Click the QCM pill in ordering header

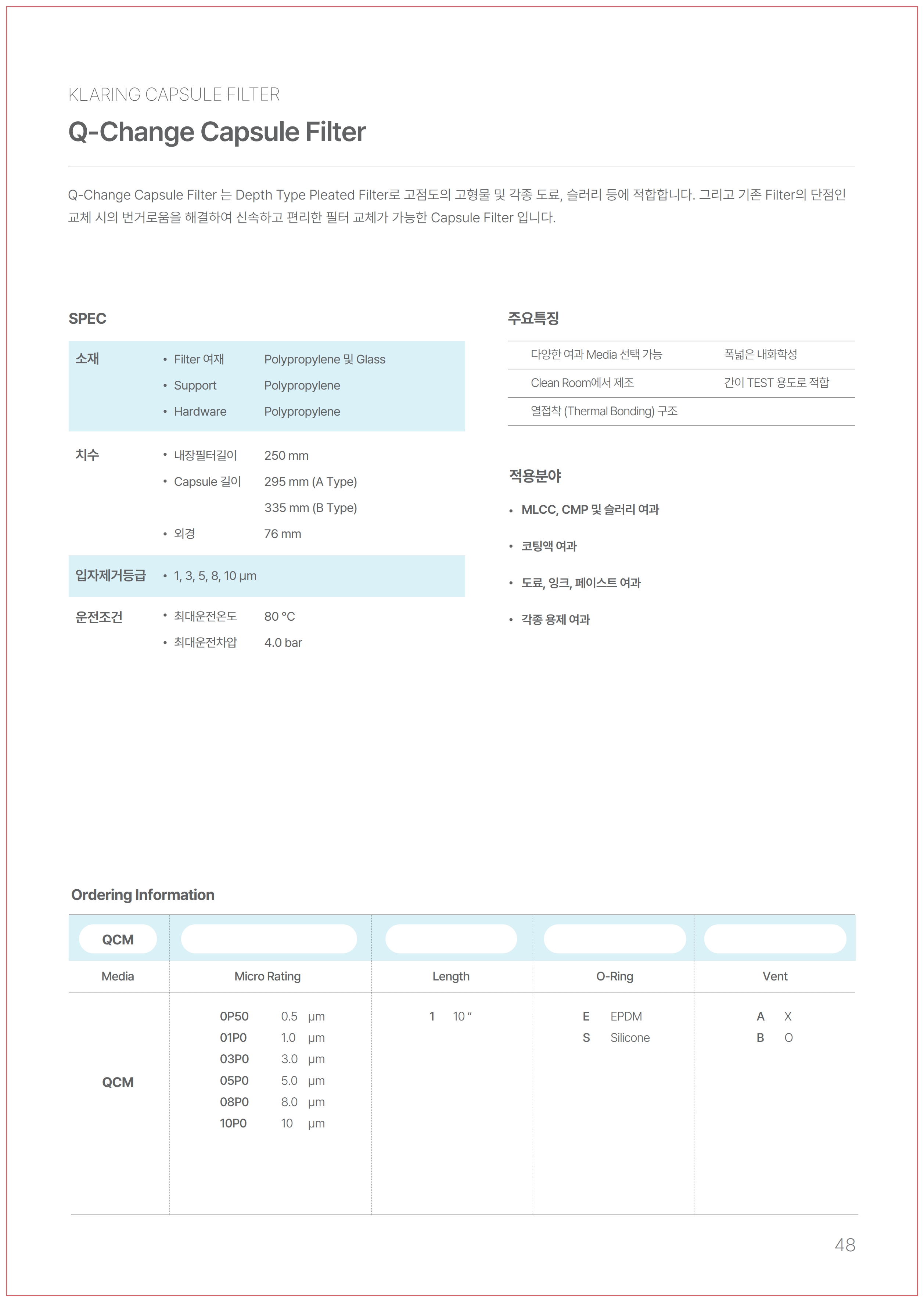[118, 939]
